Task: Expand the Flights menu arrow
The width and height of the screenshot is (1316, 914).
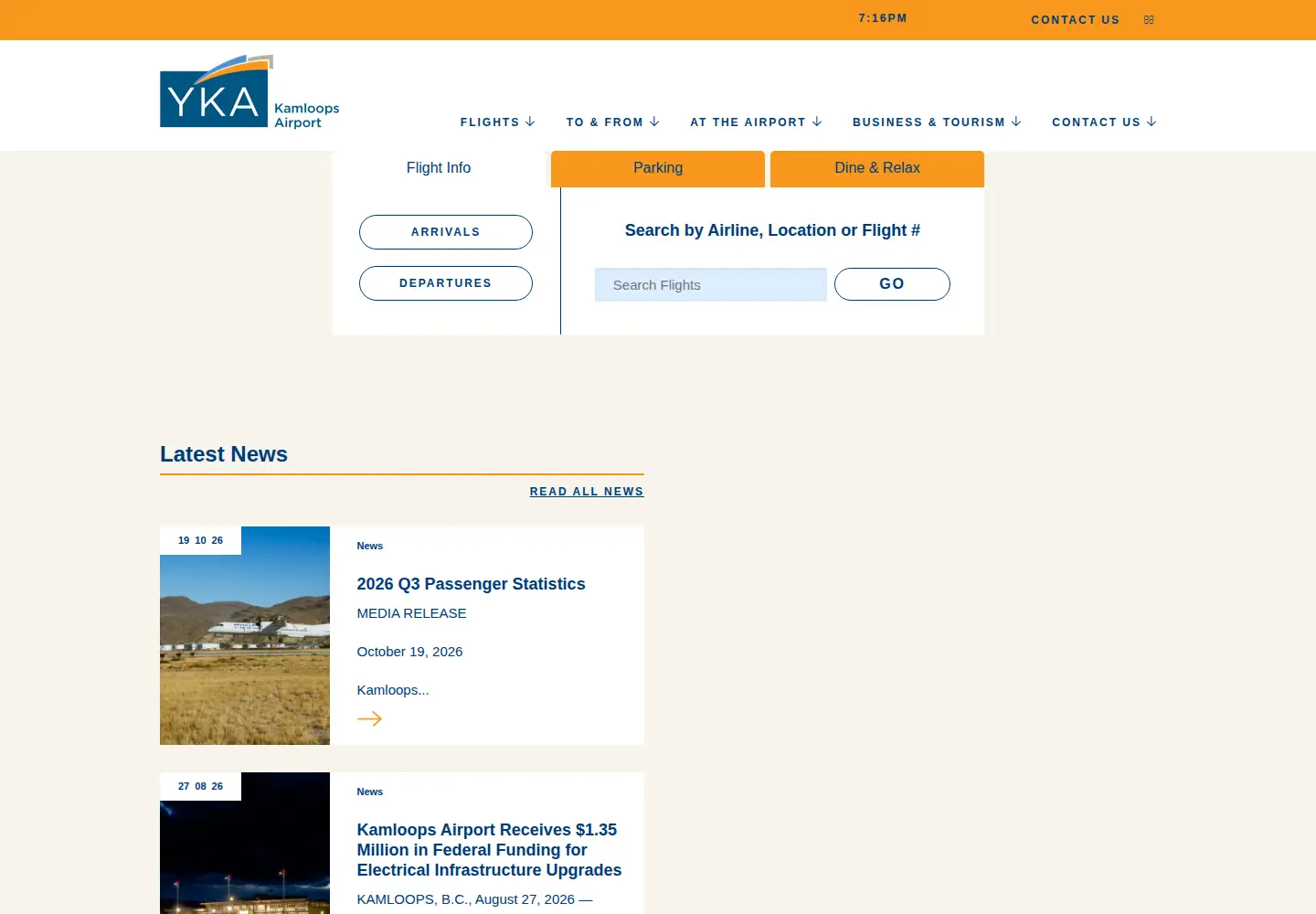Action: click(x=530, y=122)
